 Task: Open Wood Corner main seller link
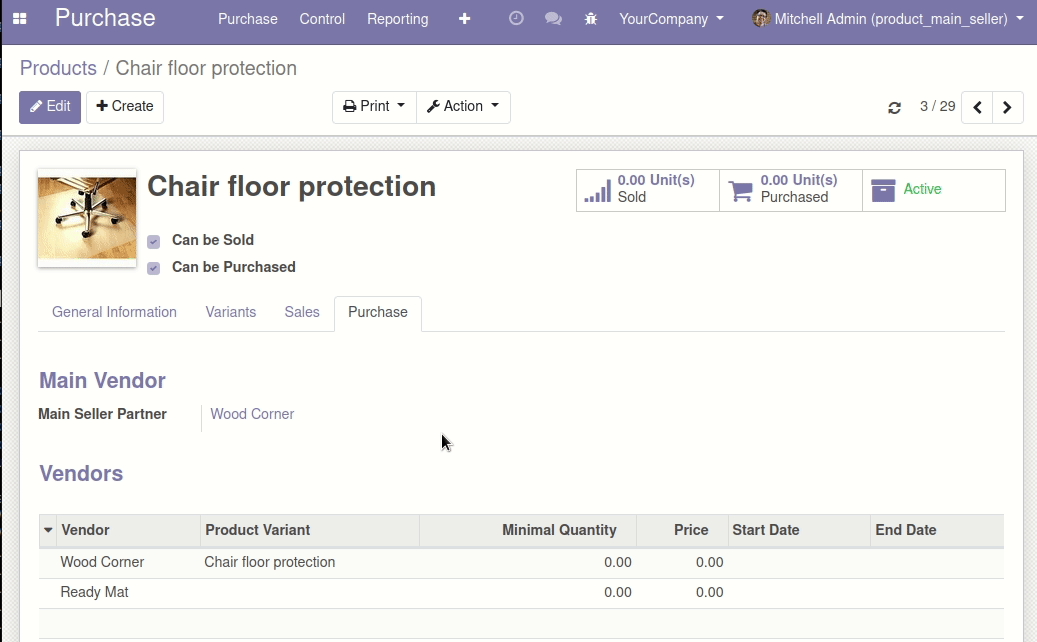[252, 414]
